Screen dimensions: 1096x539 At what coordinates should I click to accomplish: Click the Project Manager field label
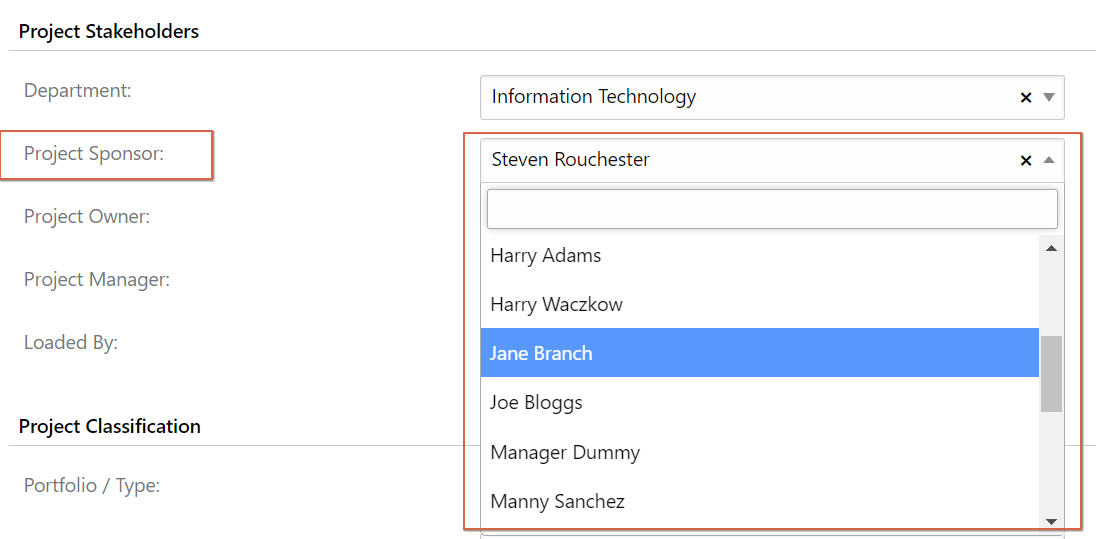tap(96, 279)
